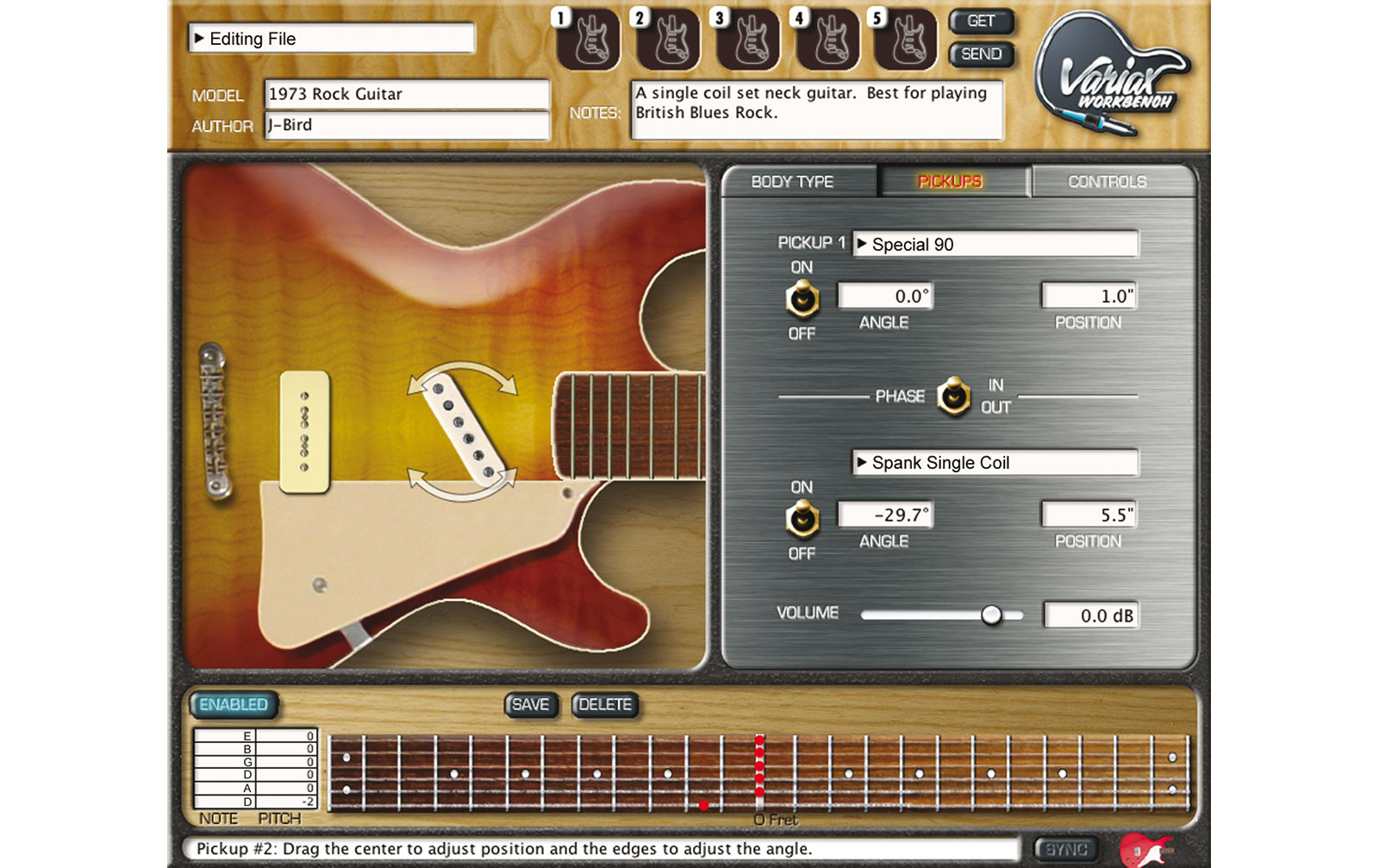Click the GET button
Viewport: 1379px width, 868px height.
pos(981,21)
